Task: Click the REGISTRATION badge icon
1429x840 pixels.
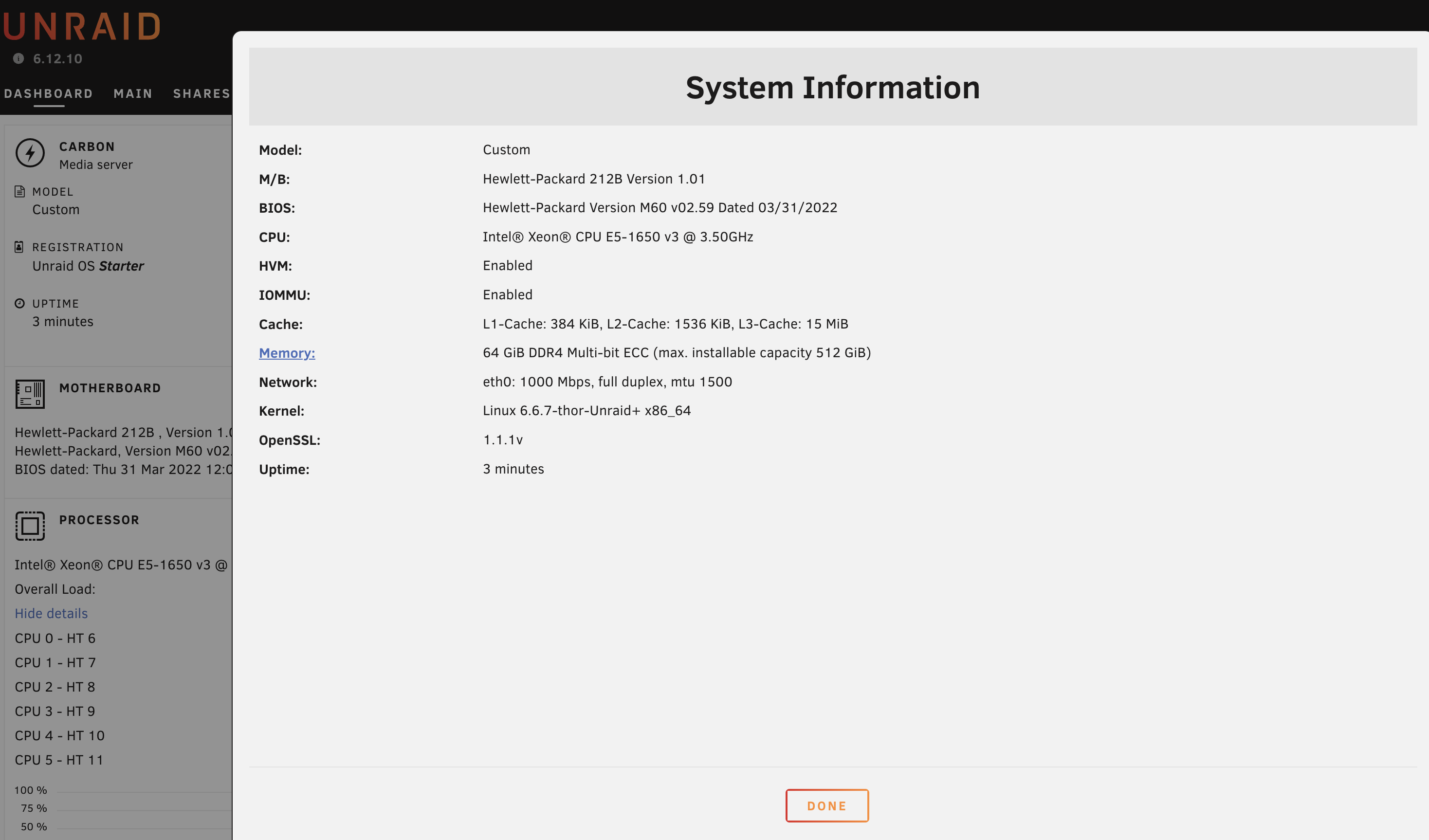Action: coord(19,247)
